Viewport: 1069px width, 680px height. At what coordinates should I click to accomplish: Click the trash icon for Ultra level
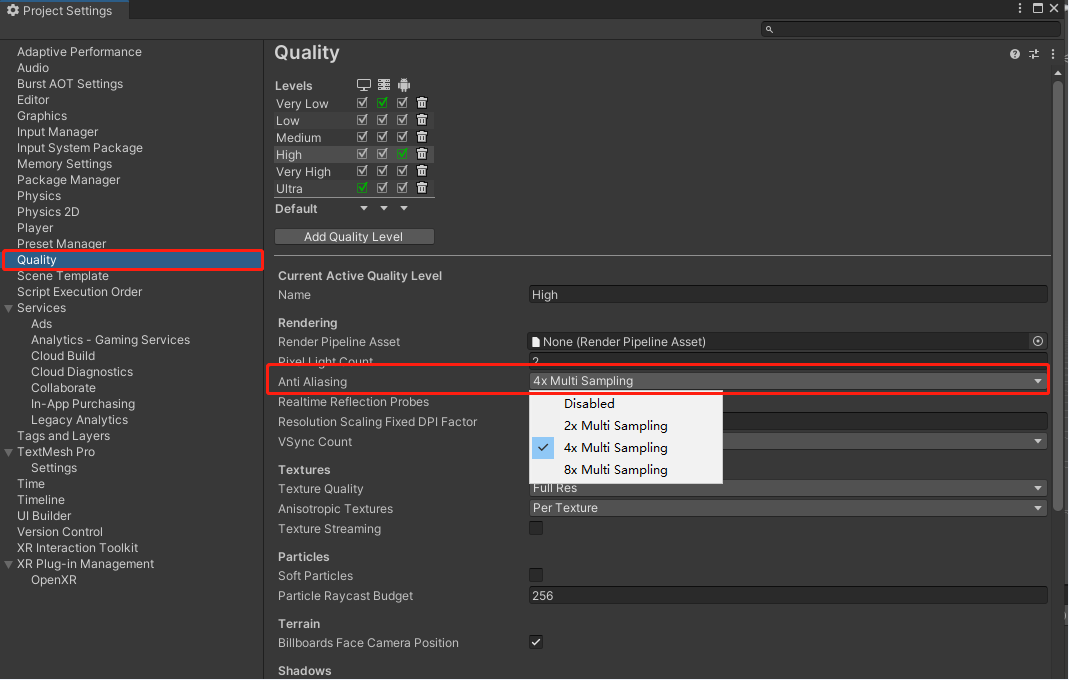(x=422, y=188)
